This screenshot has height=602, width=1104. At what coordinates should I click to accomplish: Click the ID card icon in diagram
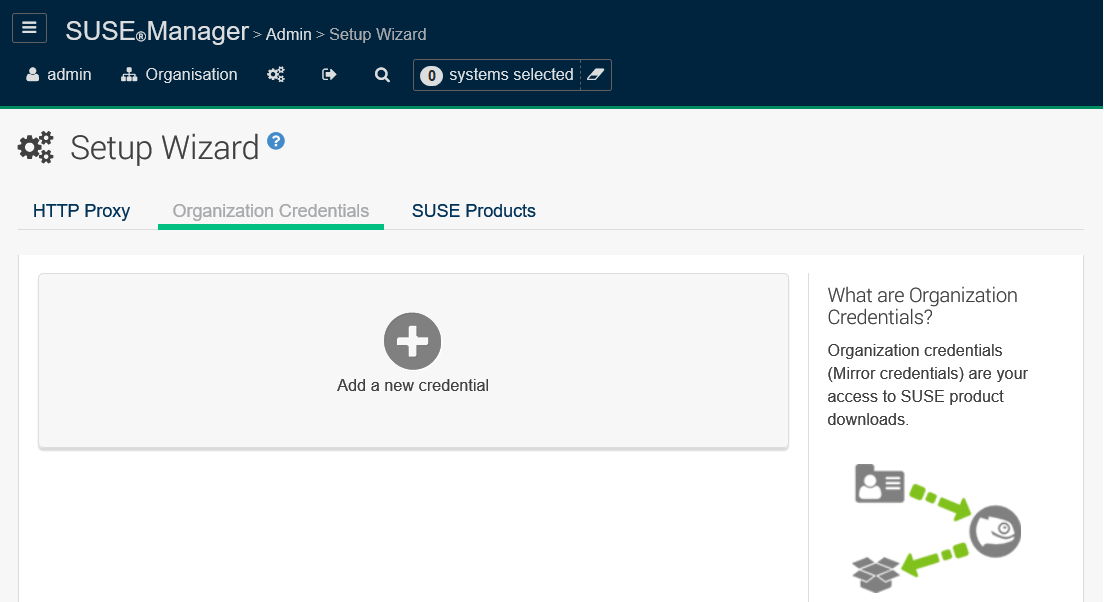(x=880, y=484)
